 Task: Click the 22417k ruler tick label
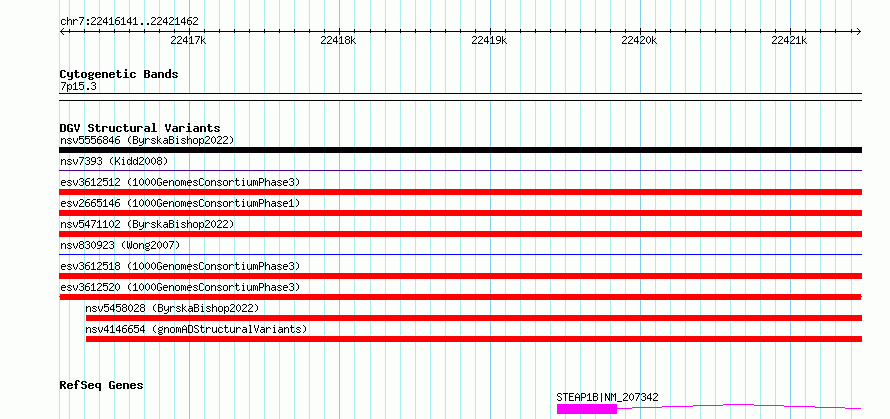pos(188,40)
